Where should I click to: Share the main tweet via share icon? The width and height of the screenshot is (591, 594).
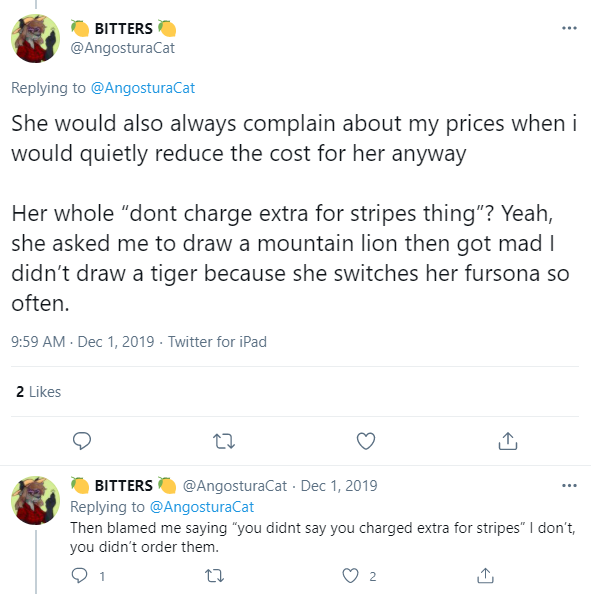click(508, 441)
